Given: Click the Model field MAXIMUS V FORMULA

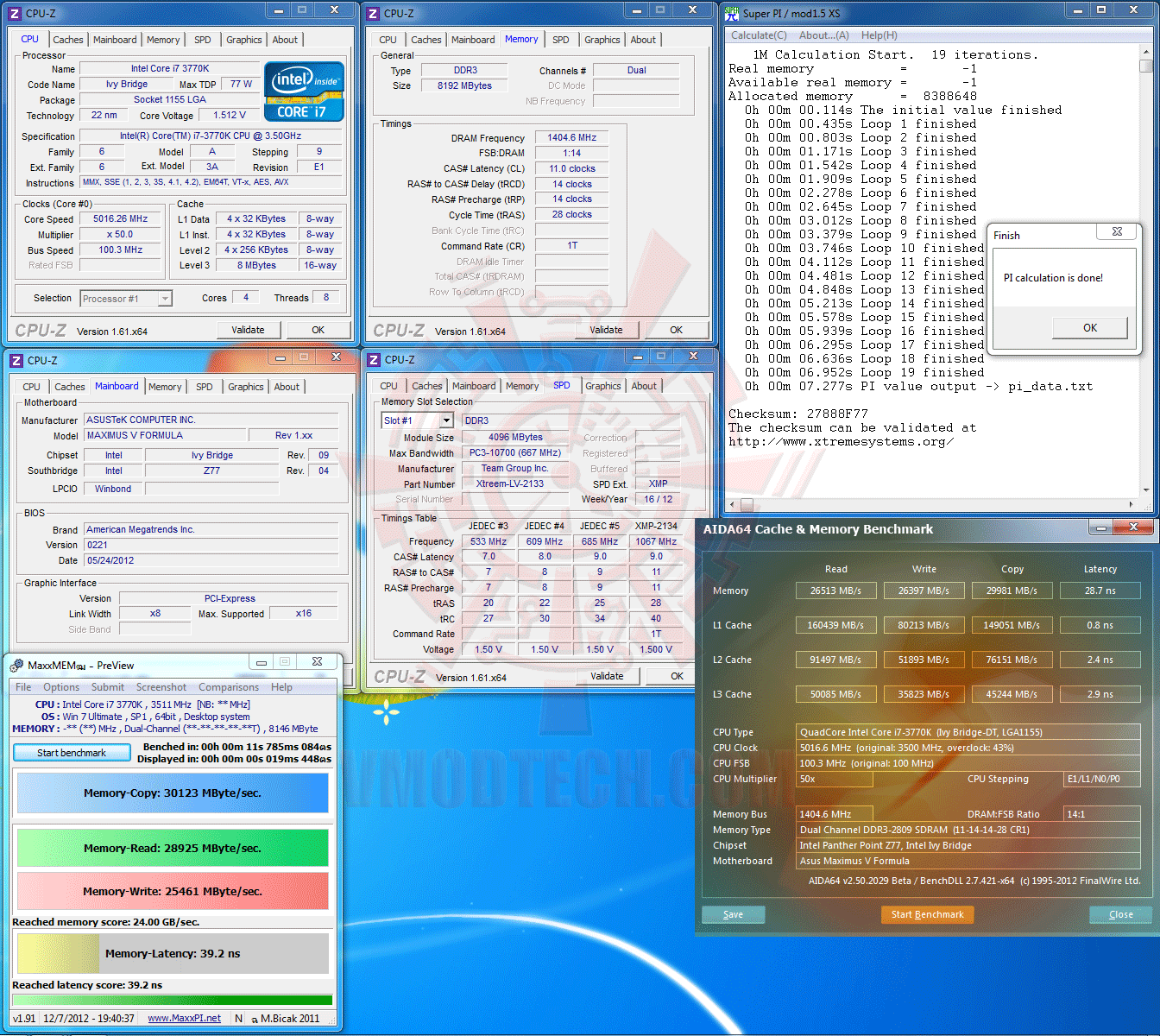Looking at the screenshot, I should tap(166, 436).
